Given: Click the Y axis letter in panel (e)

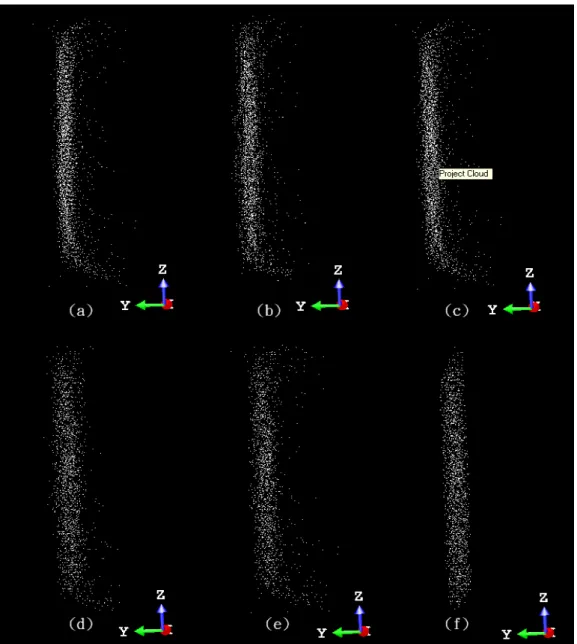Looking at the screenshot, I should click(x=322, y=633).
